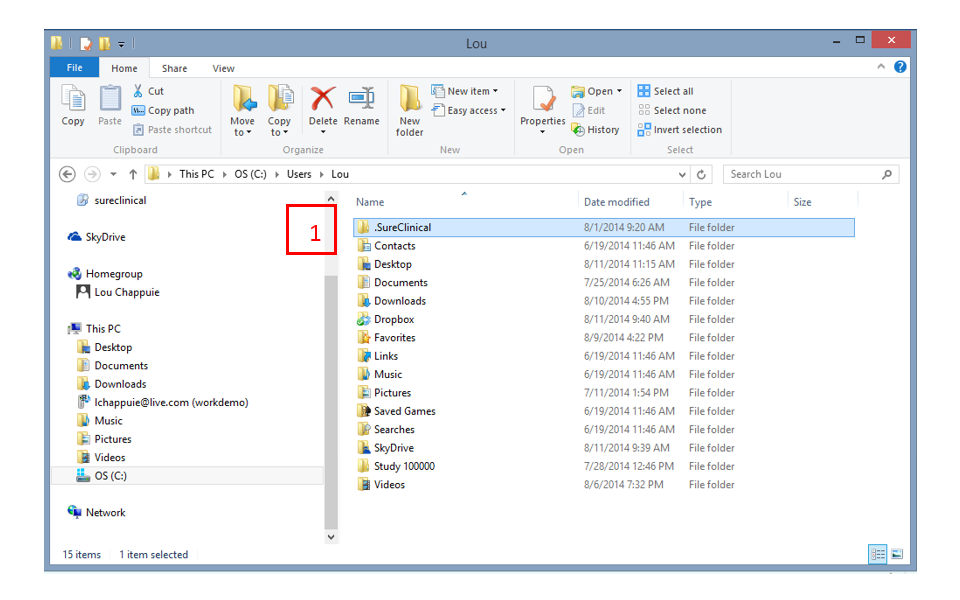Refresh the current folder
960x600 pixels.
(x=702, y=174)
